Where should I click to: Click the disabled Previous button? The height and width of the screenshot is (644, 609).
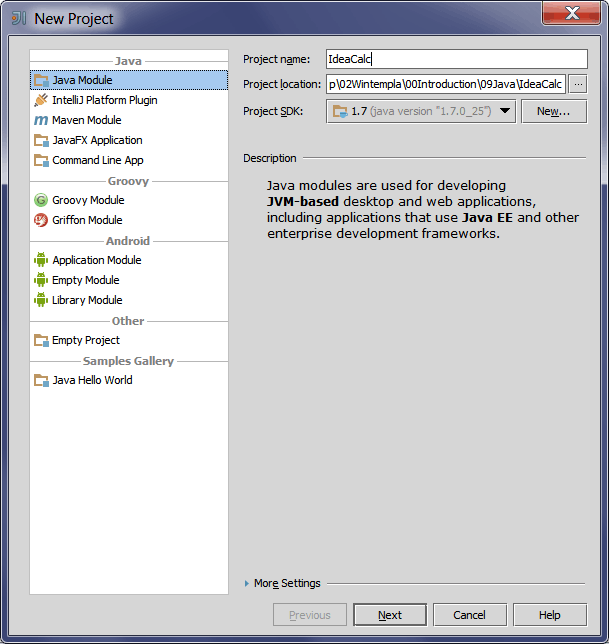(x=310, y=615)
